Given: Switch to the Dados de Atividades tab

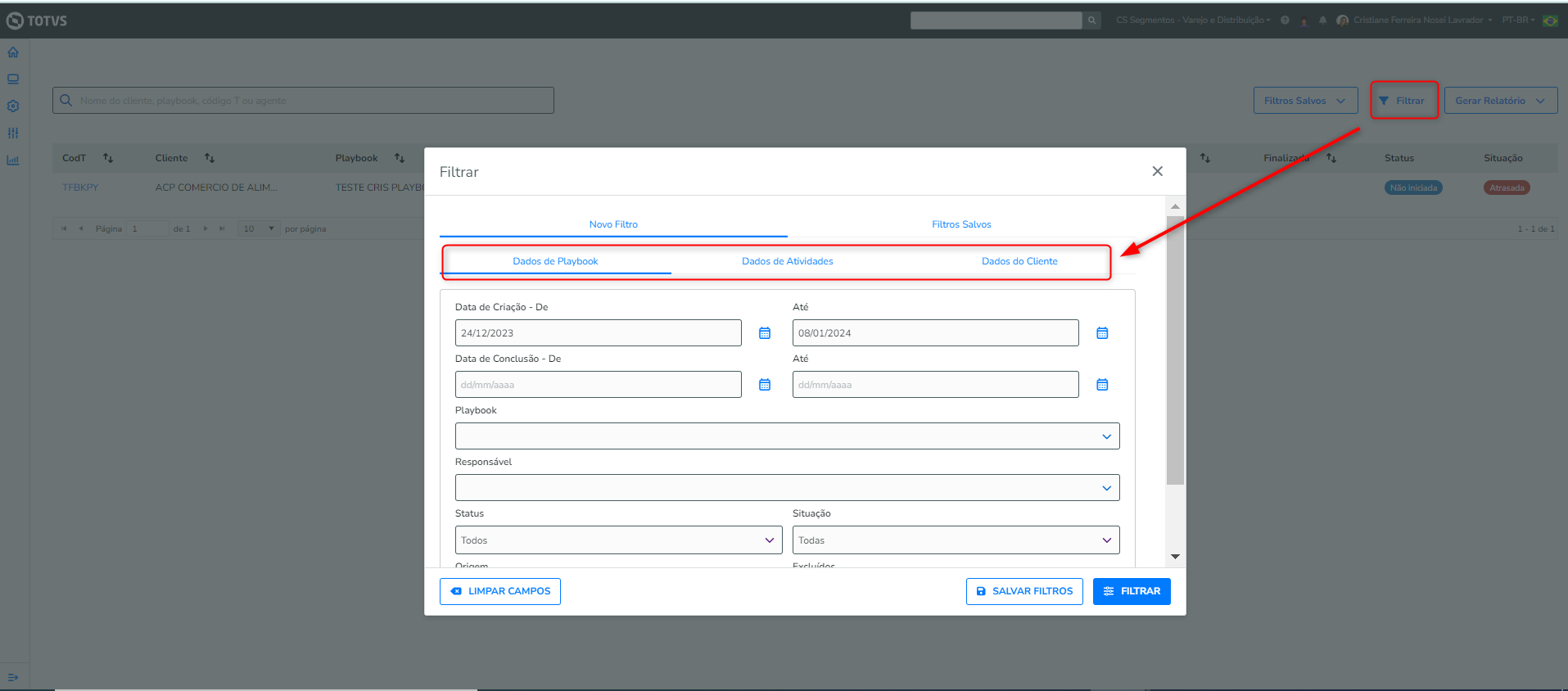Looking at the screenshot, I should (787, 261).
